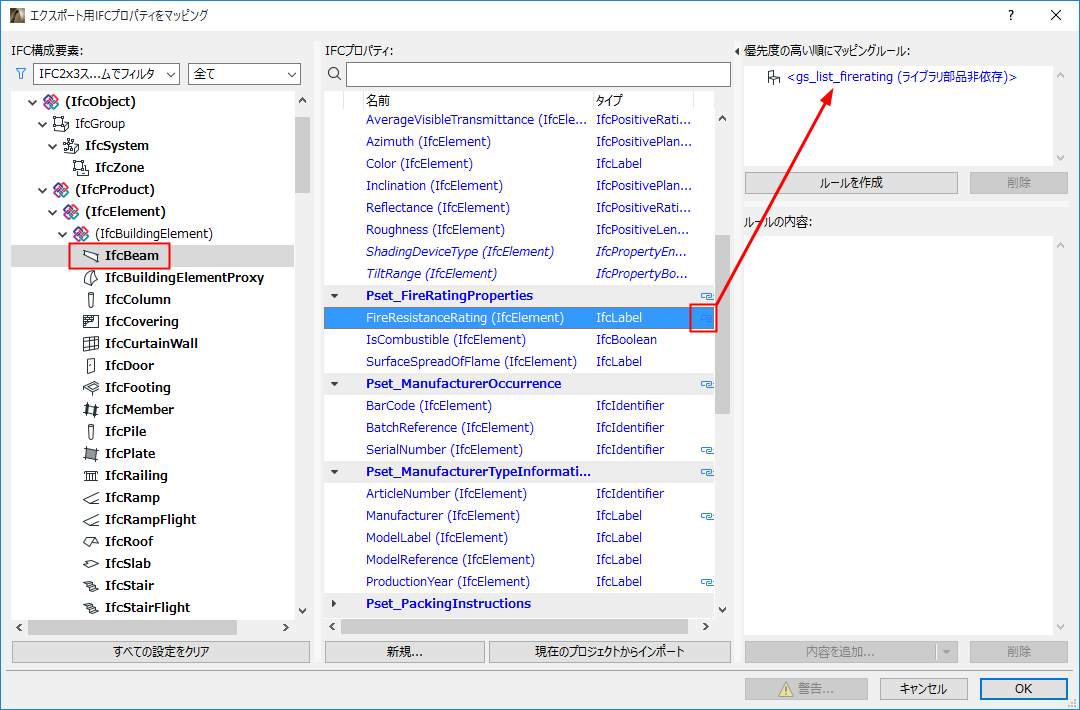Click the IfcSlab icon

pos(90,564)
